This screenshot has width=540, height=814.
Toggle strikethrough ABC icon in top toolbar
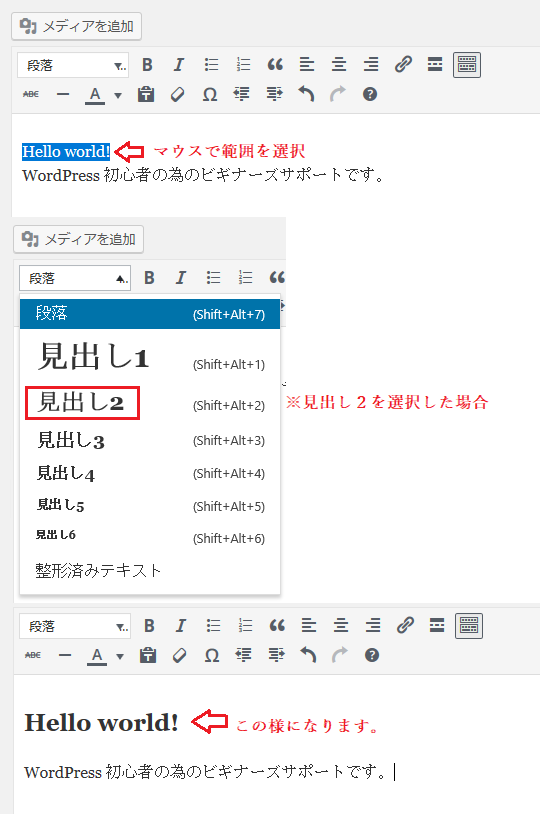pos(31,94)
